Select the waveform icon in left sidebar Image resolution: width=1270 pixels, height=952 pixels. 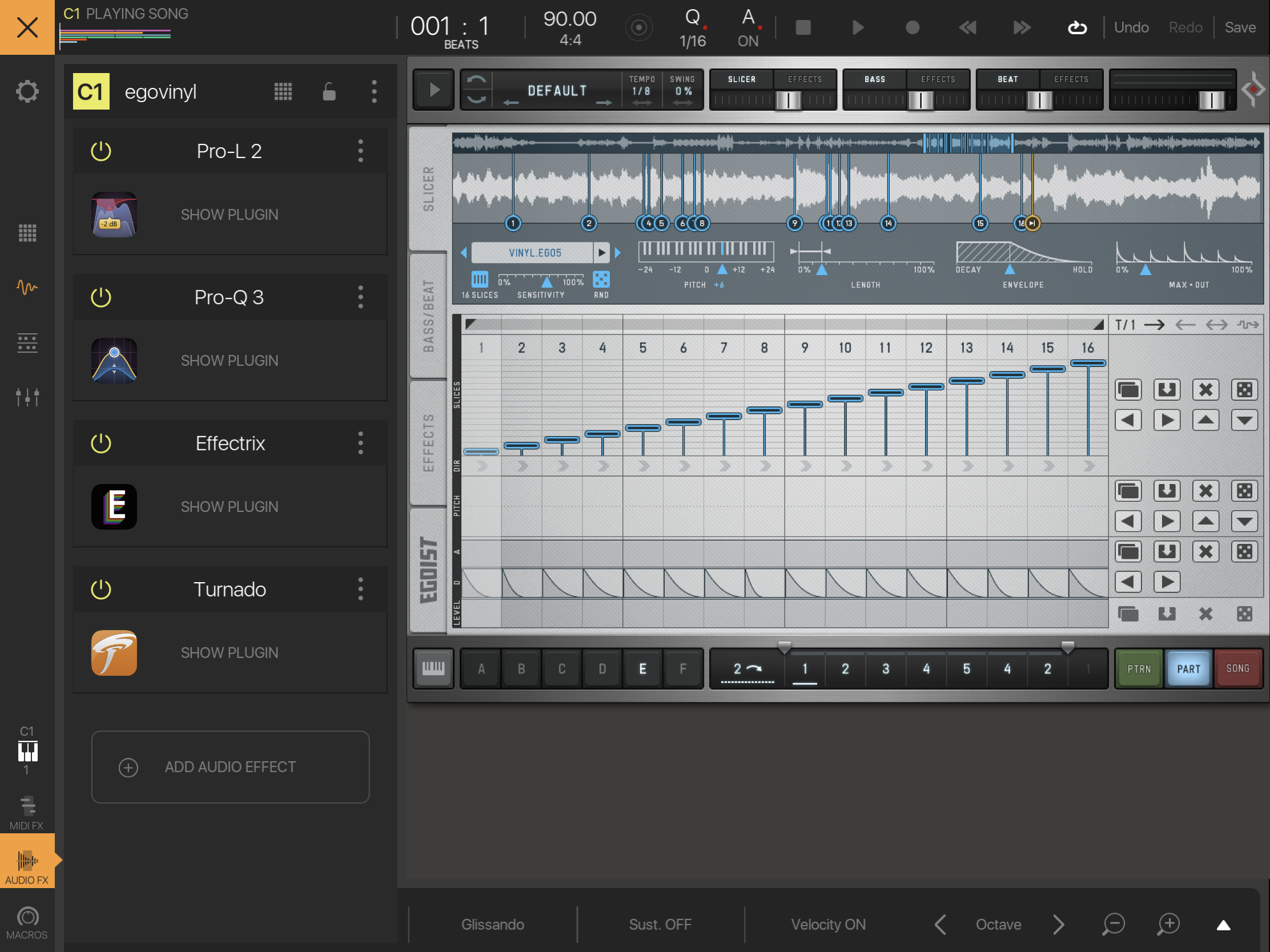27,287
